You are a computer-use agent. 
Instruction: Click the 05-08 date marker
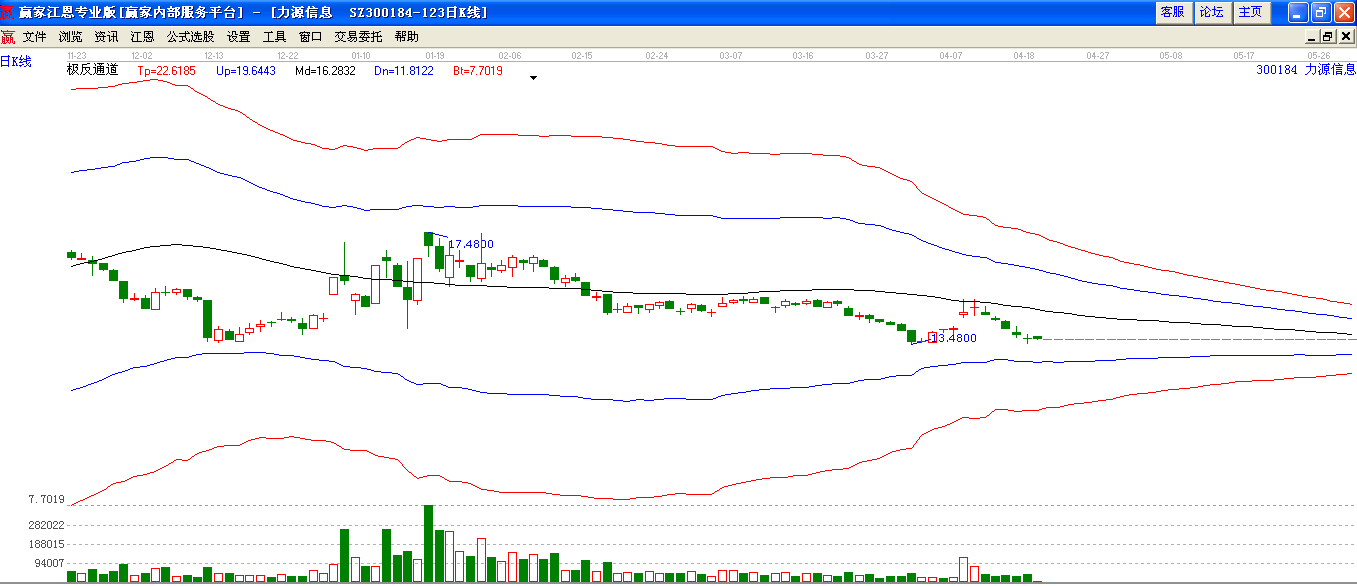click(1171, 56)
